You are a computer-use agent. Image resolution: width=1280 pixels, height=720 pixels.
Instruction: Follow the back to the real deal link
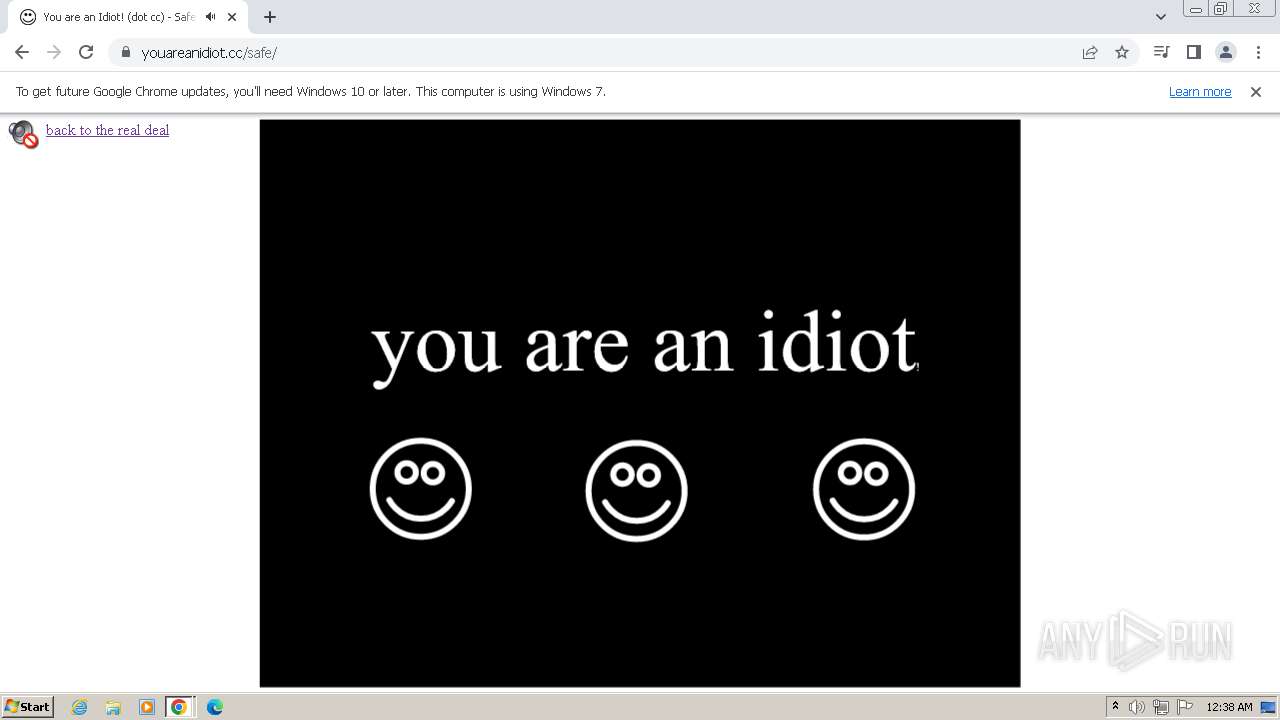(x=107, y=130)
